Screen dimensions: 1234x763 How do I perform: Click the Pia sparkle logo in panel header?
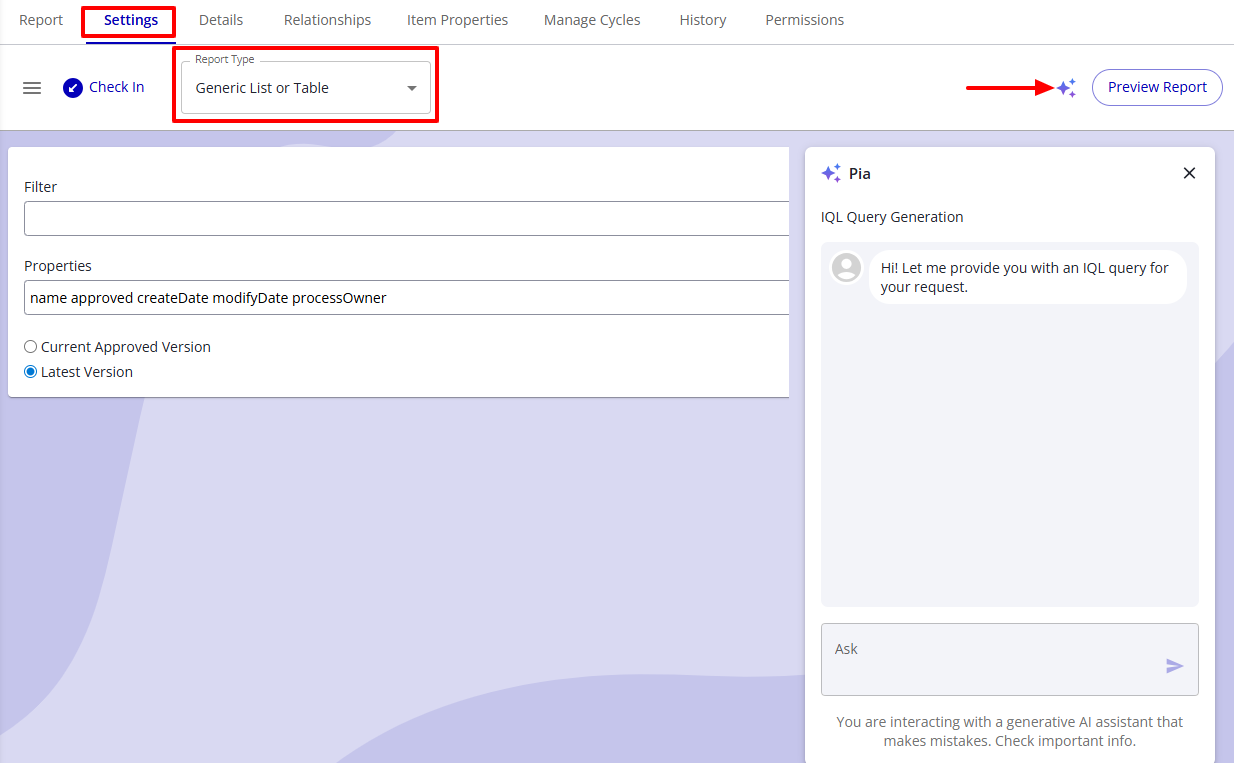831,173
